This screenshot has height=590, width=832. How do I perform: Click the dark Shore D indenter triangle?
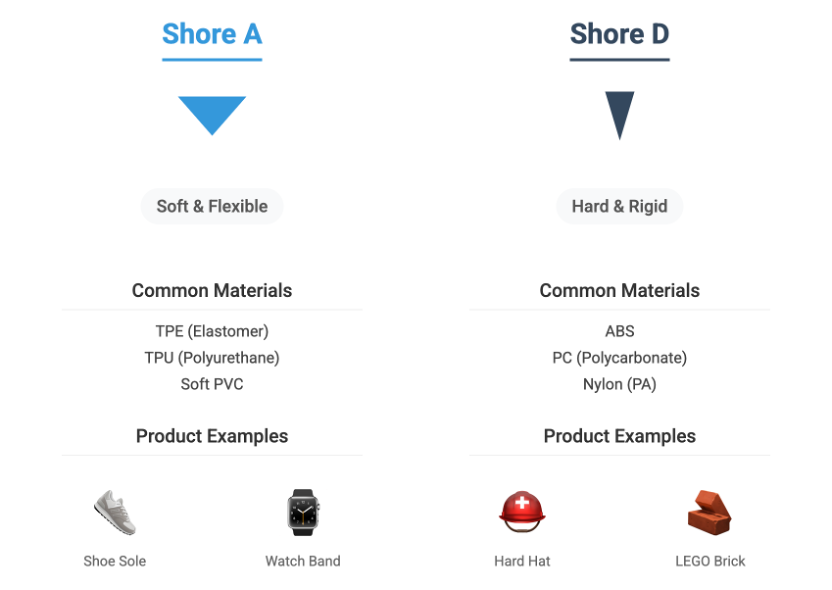point(619,116)
